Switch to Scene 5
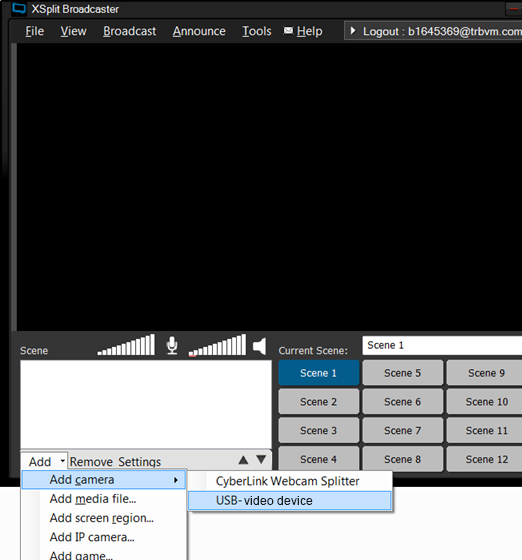Image resolution: width=522 pixels, height=560 pixels. [403, 373]
